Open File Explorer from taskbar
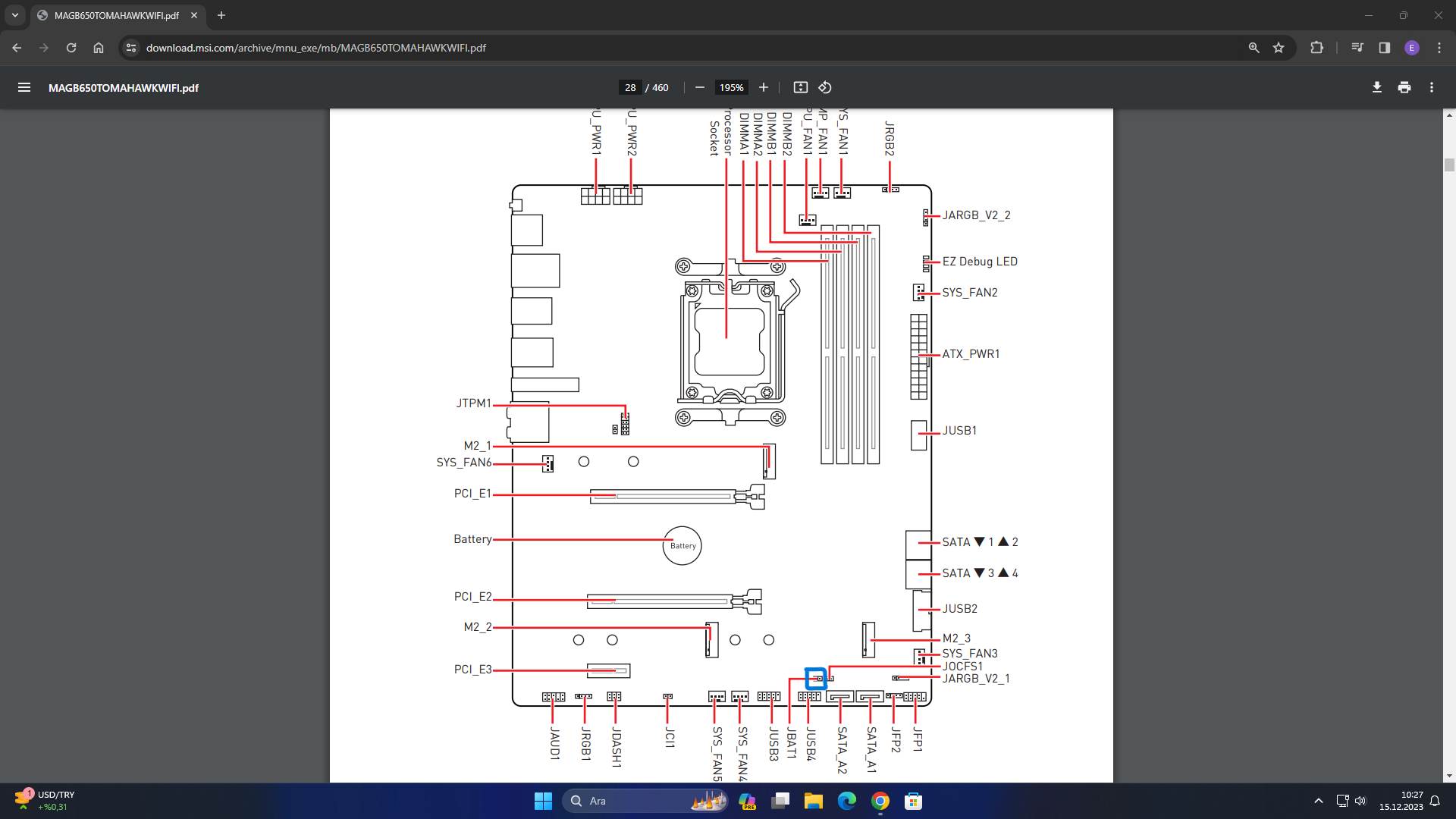The width and height of the screenshot is (1456, 819). click(813, 801)
